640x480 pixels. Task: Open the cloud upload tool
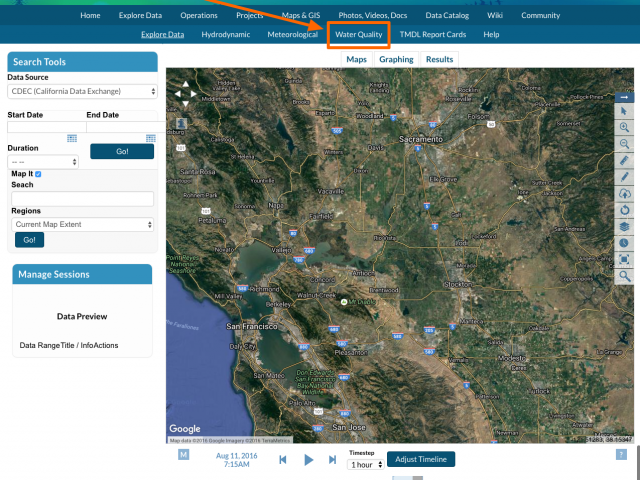tap(624, 193)
